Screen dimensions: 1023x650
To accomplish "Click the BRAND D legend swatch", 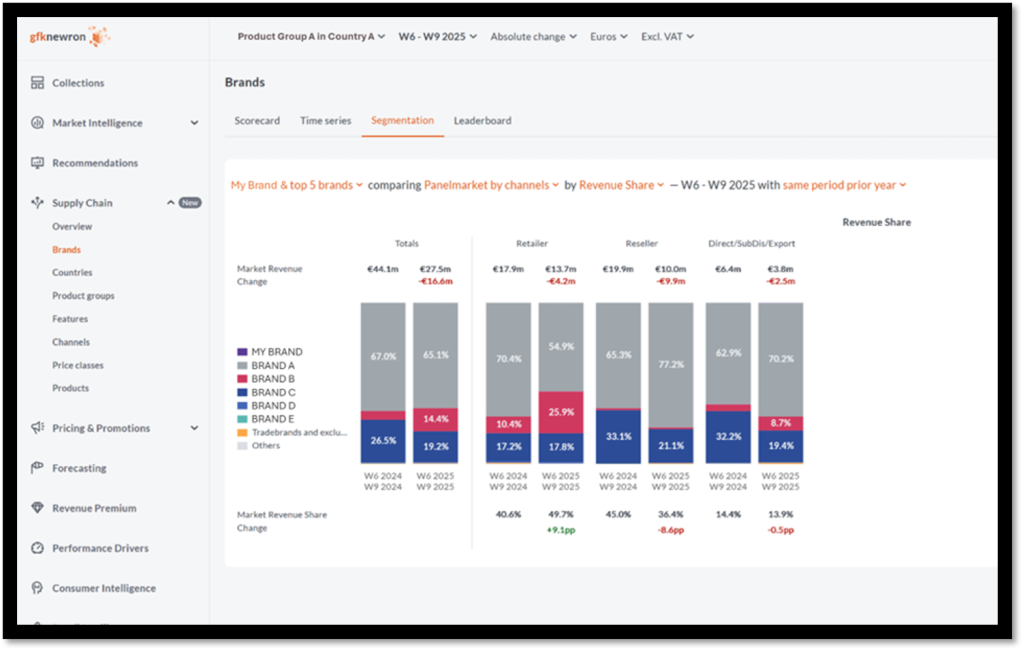I will coord(242,405).
